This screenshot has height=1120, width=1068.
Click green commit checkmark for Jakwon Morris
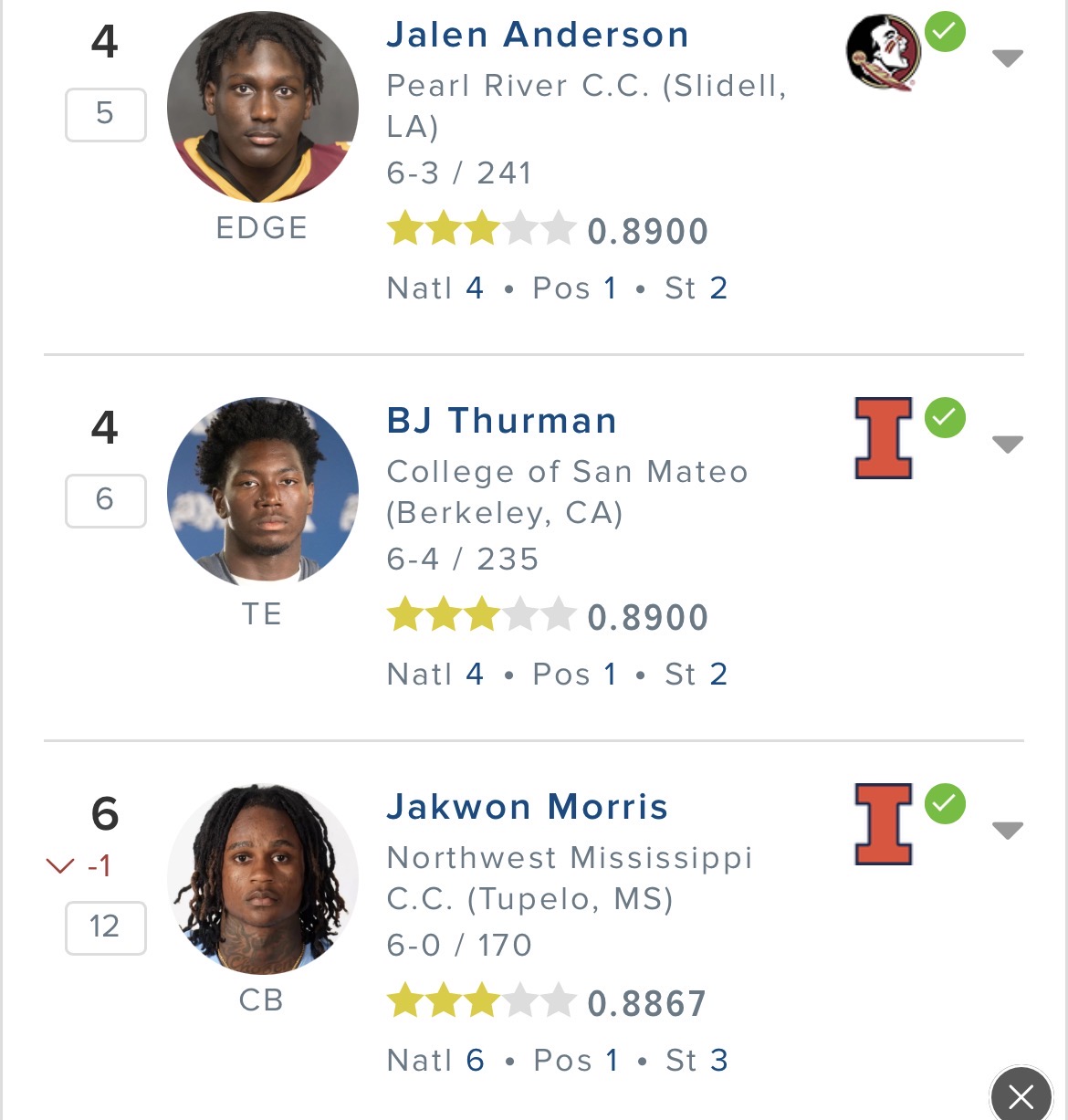tap(945, 804)
